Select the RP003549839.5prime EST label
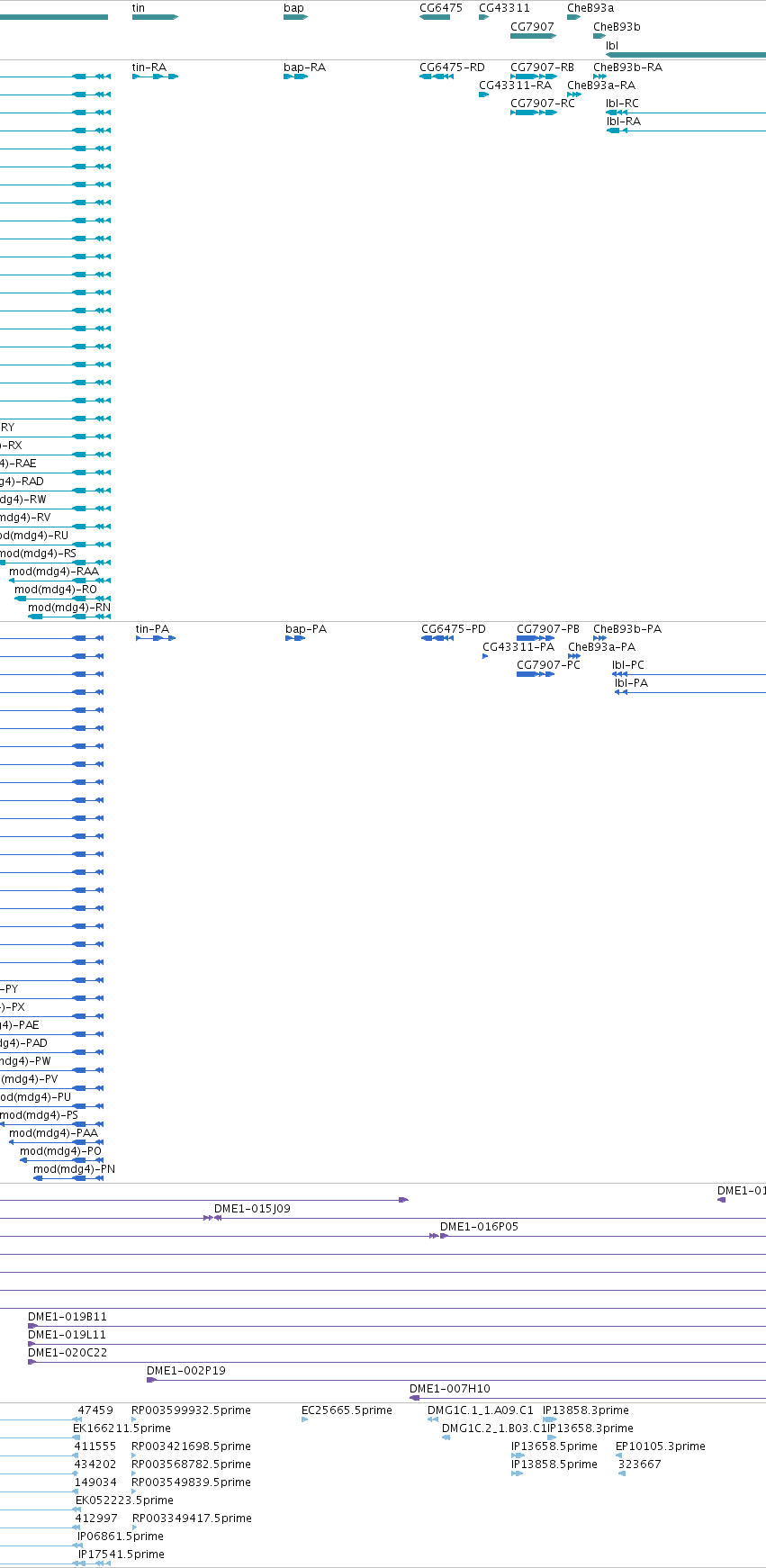Screen dimensions: 766x1568 191,1482
